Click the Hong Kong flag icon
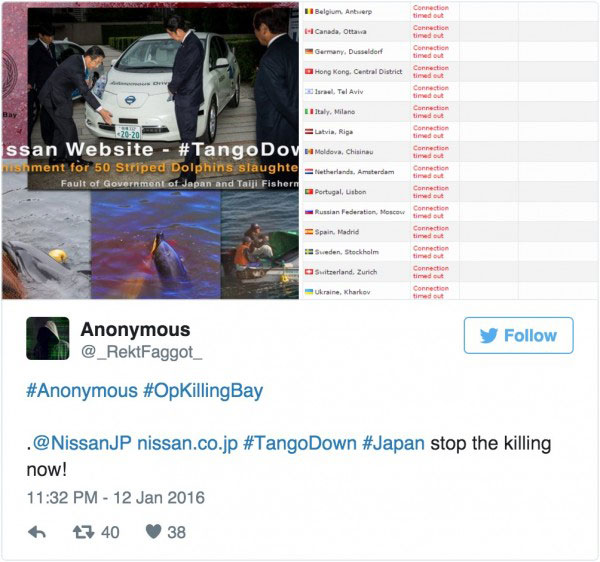The height and width of the screenshot is (562, 600). click(x=309, y=72)
